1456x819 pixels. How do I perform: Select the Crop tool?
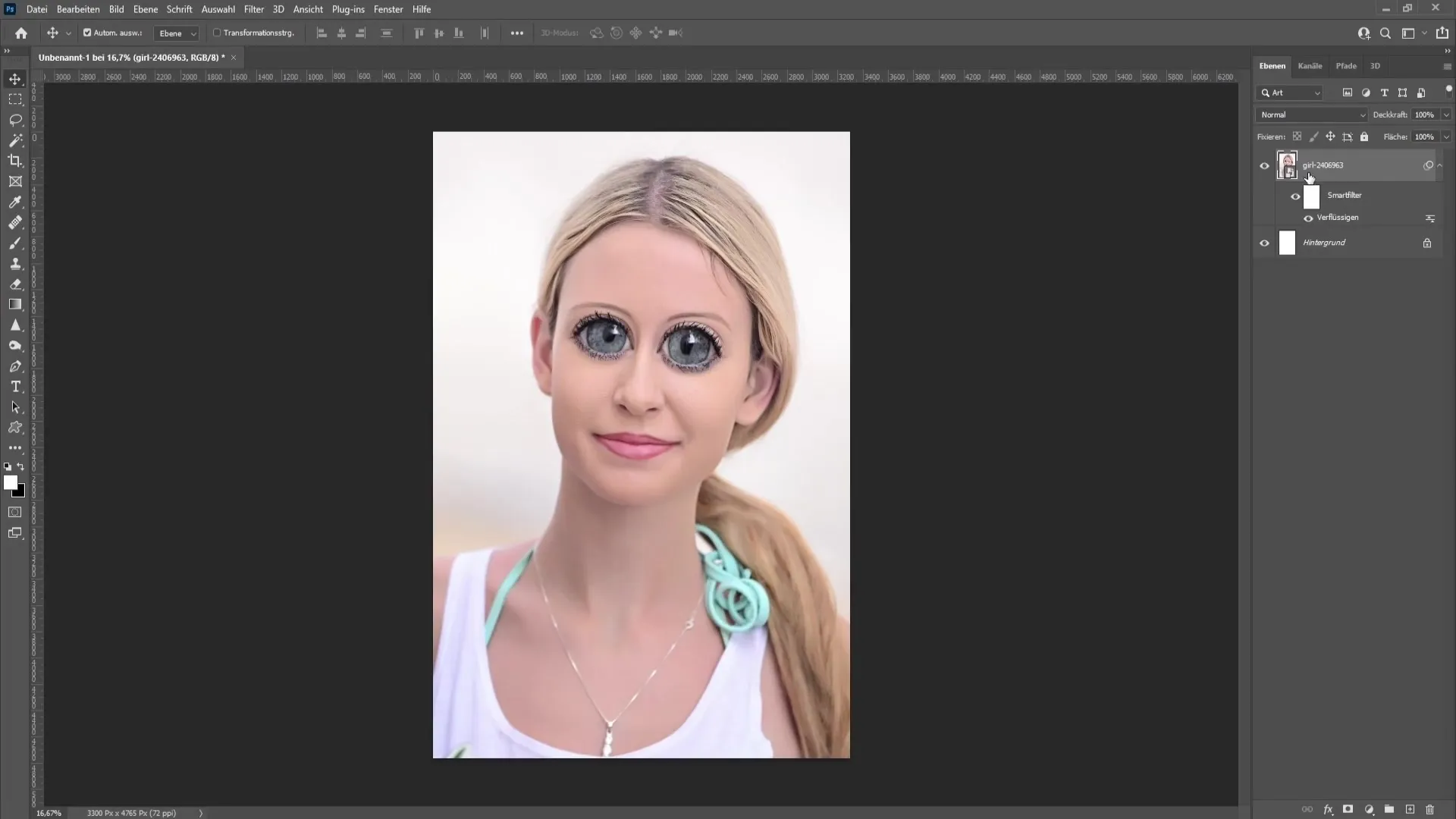pyautogui.click(x=15, y=160)
